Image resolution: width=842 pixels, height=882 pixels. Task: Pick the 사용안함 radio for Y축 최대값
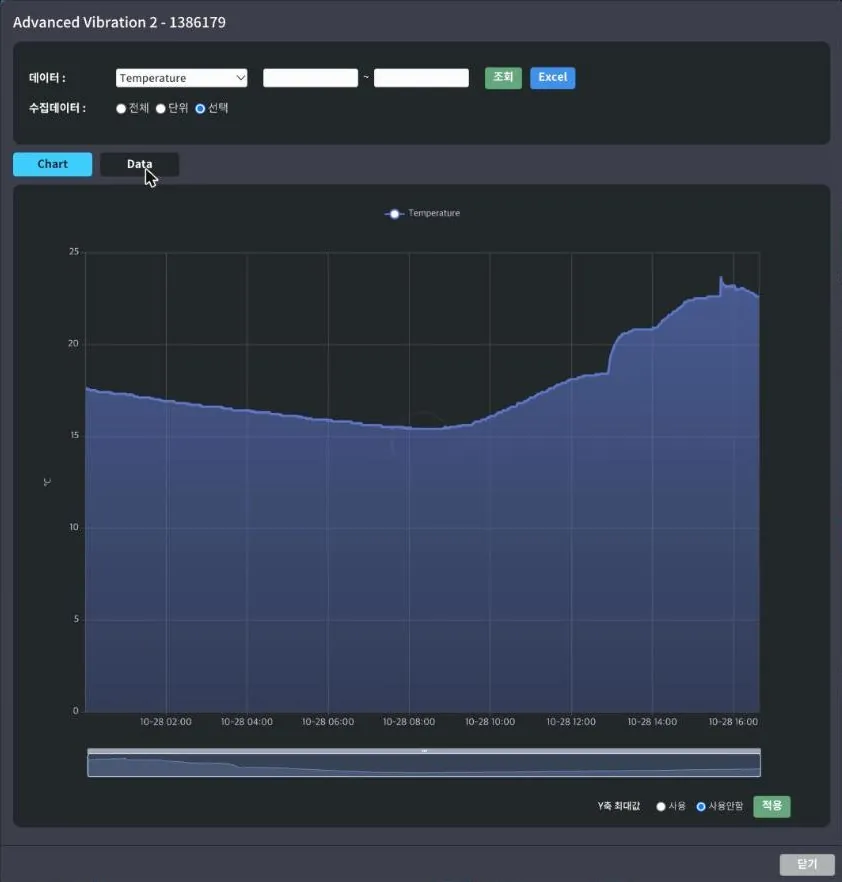(x=701, y=807)
